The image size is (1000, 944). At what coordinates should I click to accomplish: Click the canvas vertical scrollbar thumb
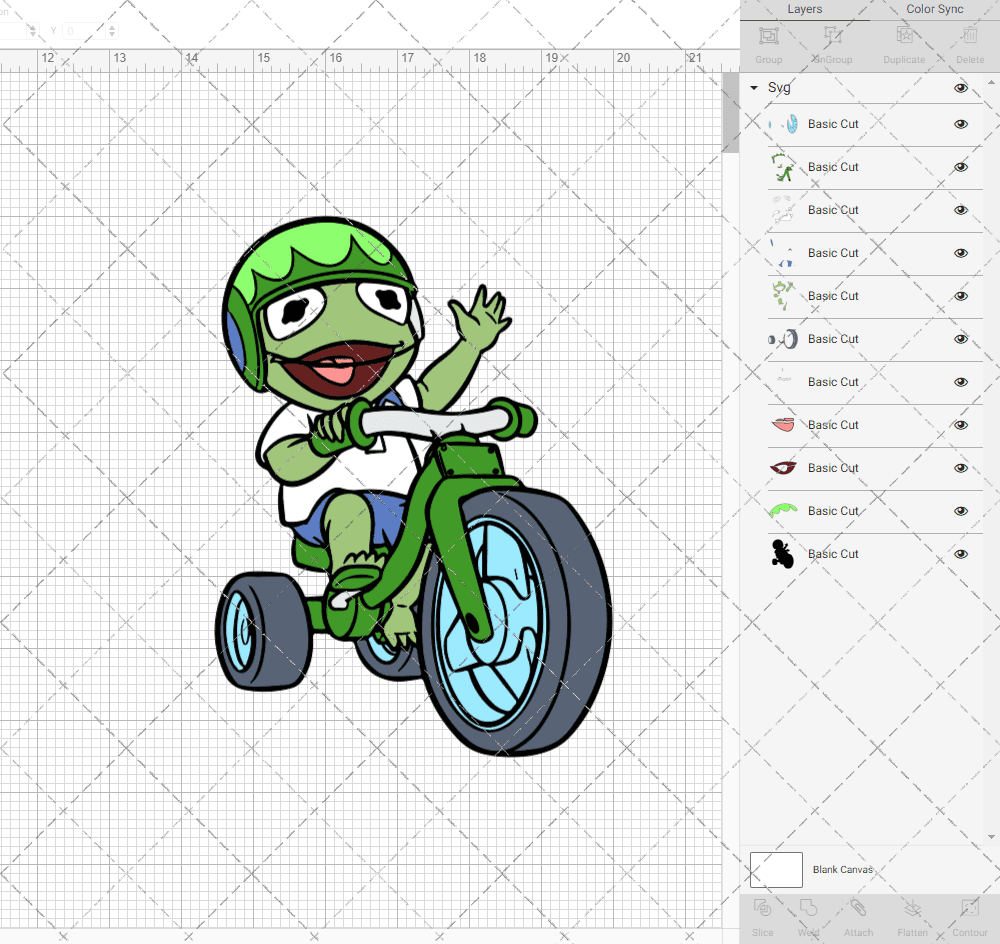tap(730, 112)
